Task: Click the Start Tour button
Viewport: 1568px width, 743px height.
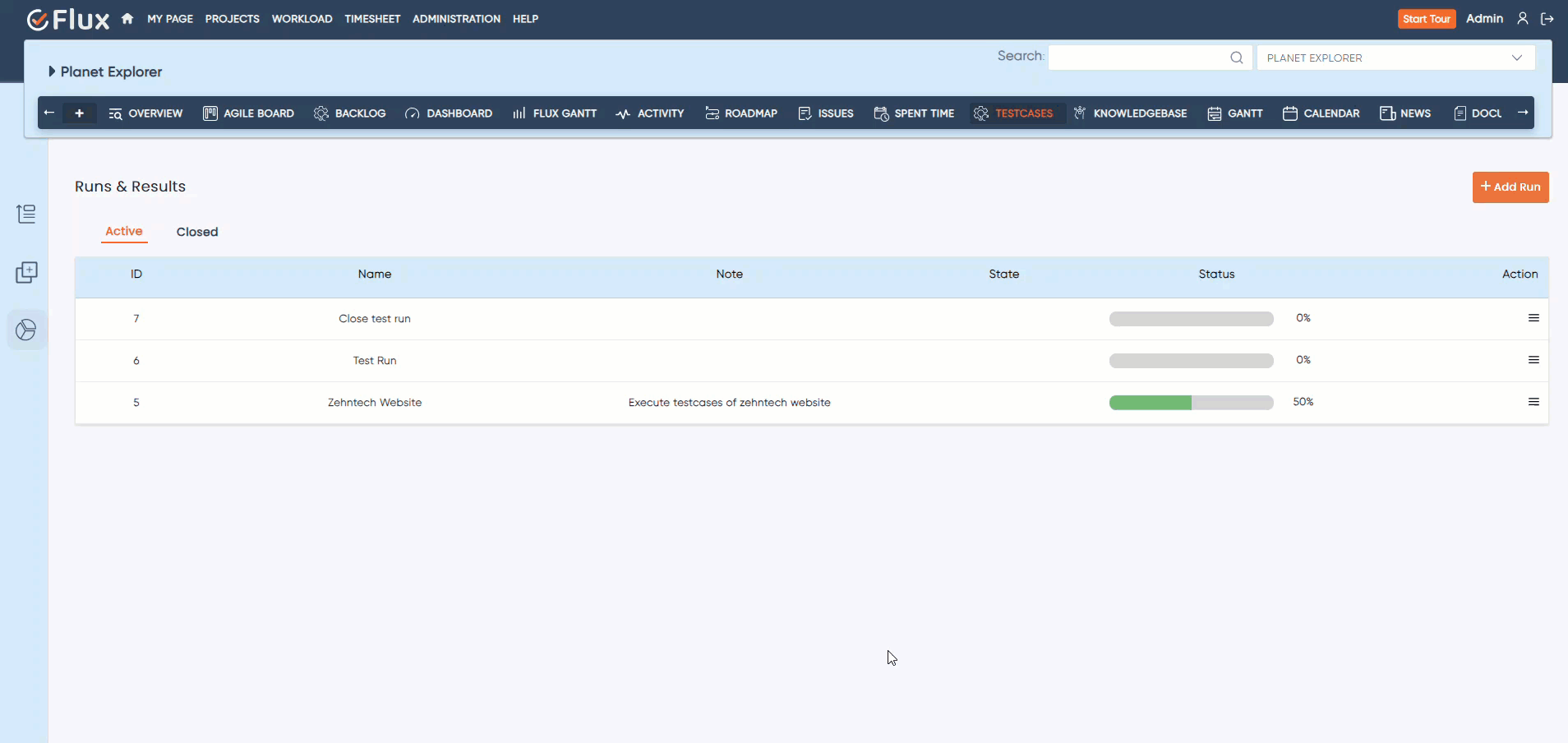Action: pyautogui.click(x=1426, y=19)
